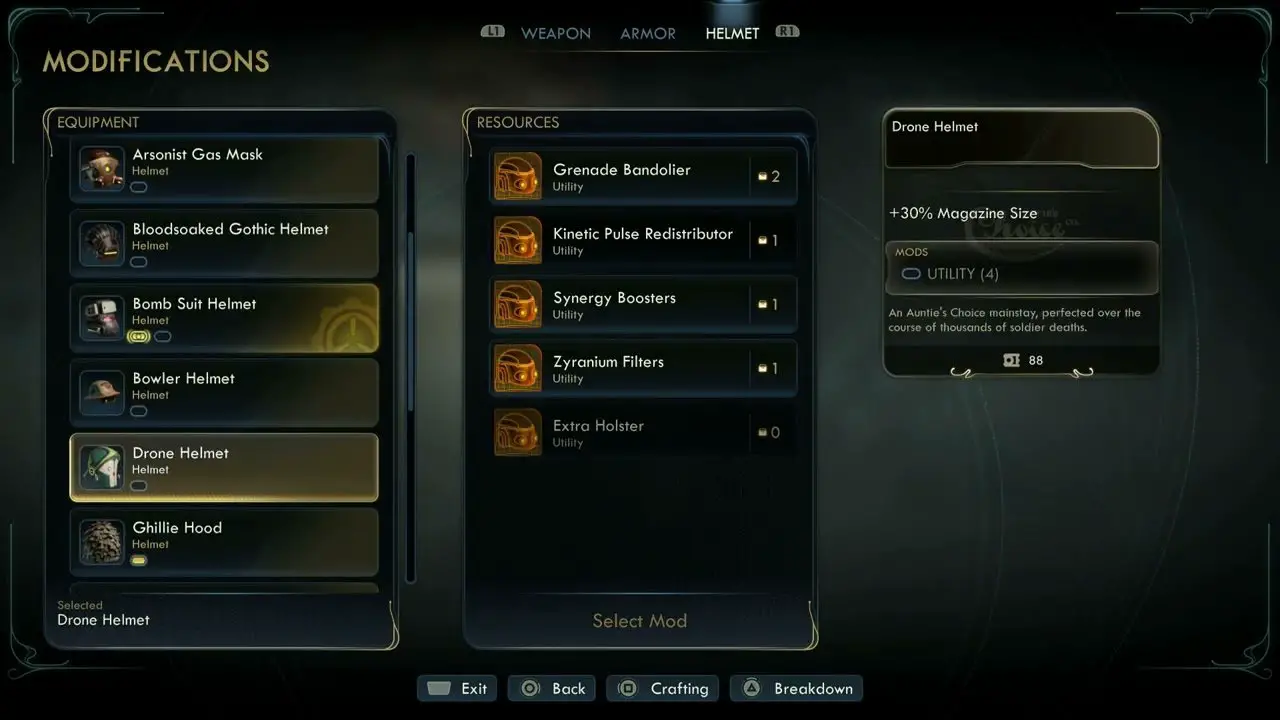The width and height of the screenshot is (1280, 720).
Task: Click the Synergy Boosters utility mod
Action: [643, 305]
